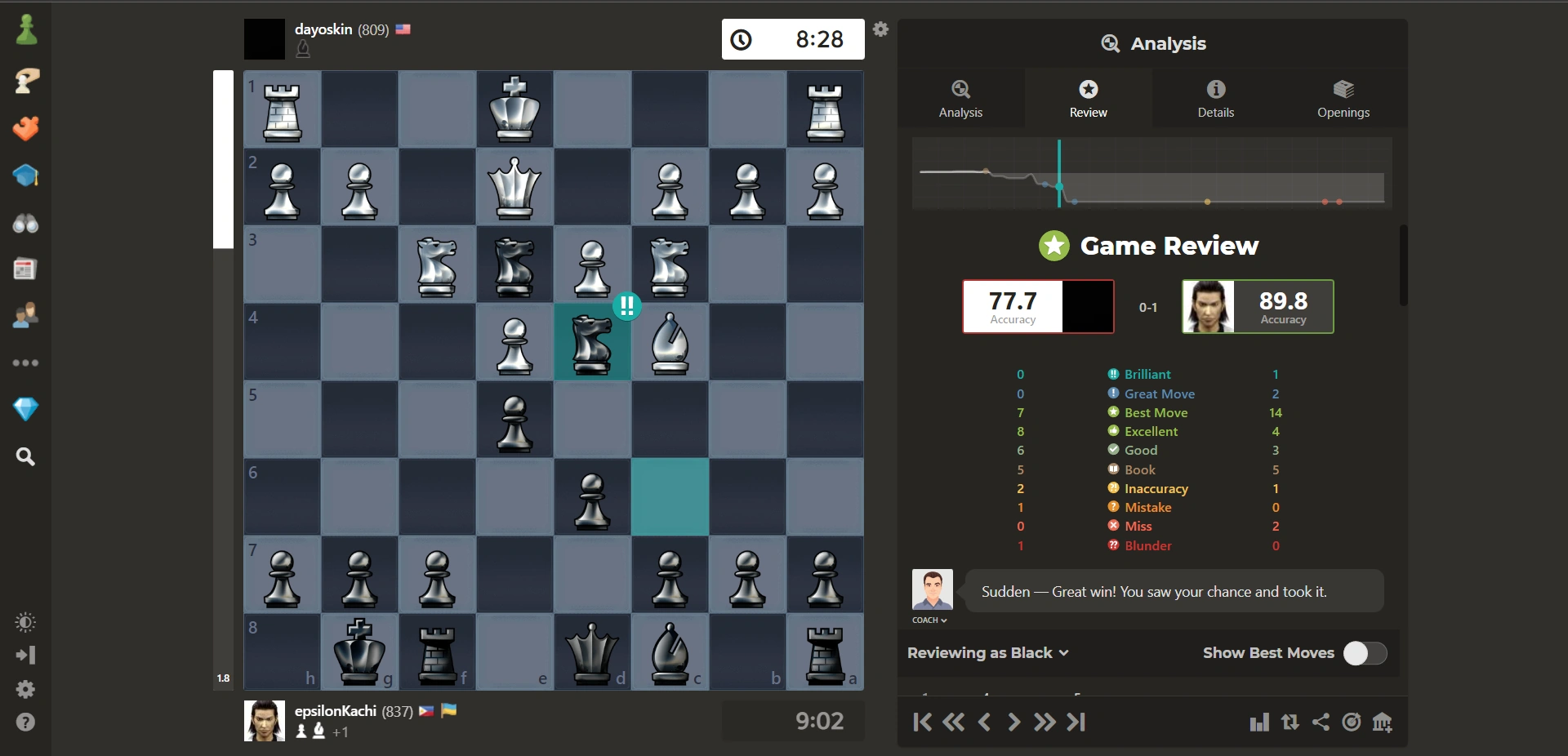Click the dayoskin username link

coord(323,29)
